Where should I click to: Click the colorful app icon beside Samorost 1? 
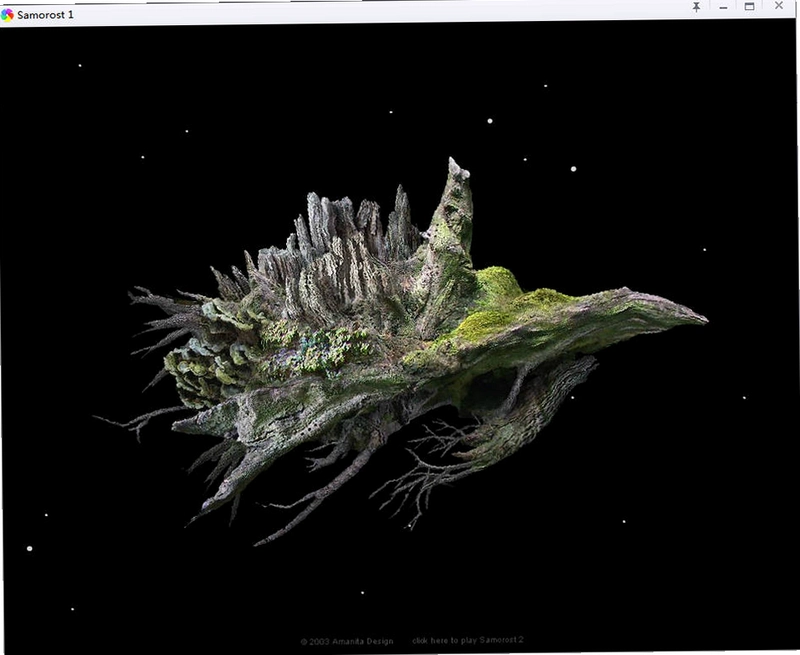pos(7,15)
